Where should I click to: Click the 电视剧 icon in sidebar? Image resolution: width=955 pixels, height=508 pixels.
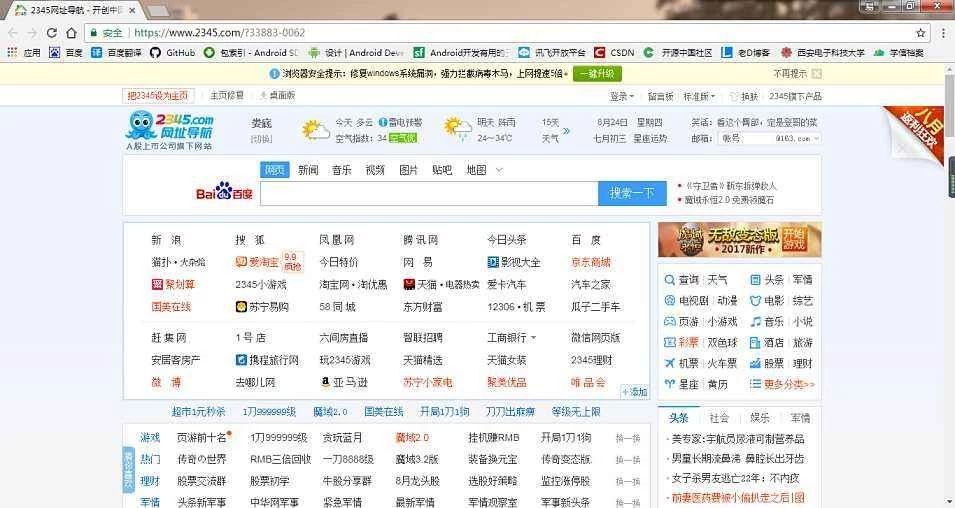(669, 301)
